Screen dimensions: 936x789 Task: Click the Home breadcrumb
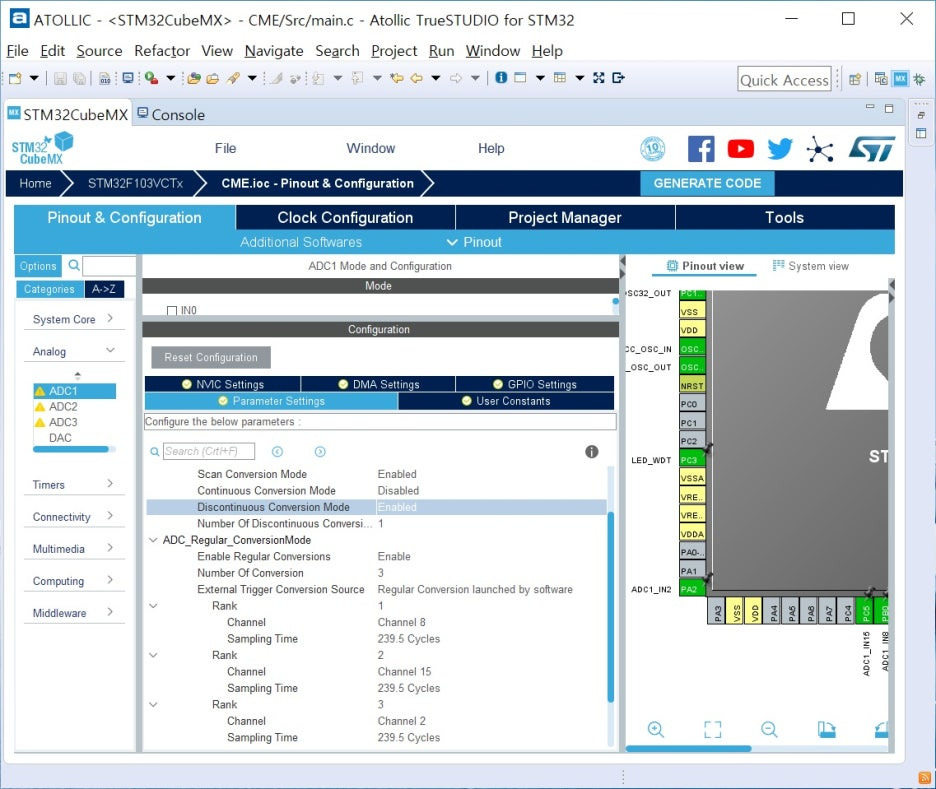35,183
